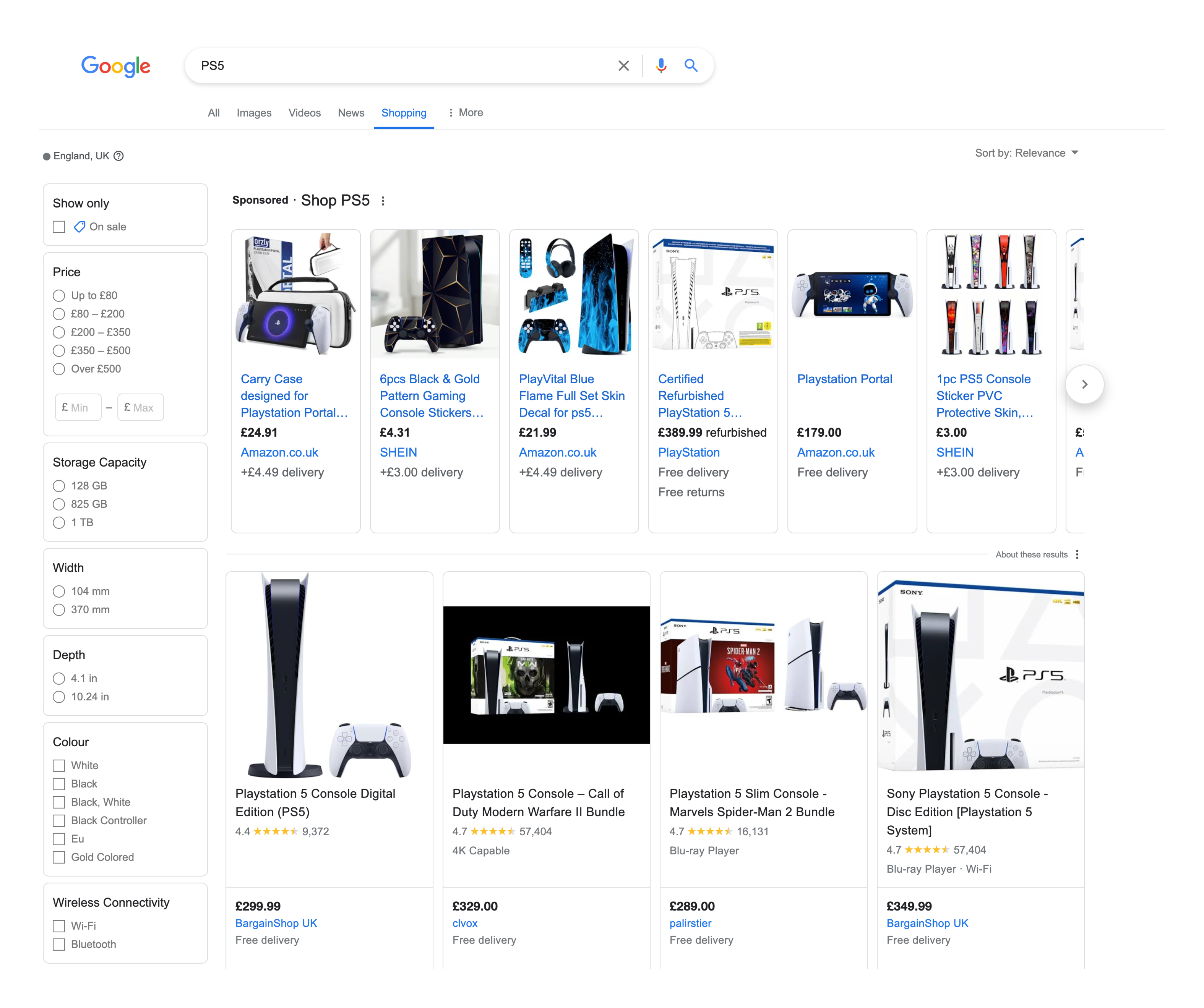
Task: Click PlayStation seller under refurbished console
Action: [689, 452]
